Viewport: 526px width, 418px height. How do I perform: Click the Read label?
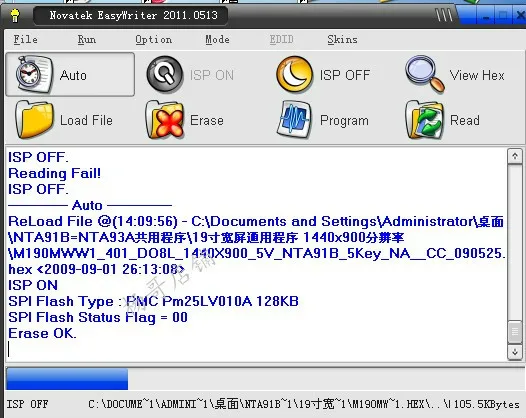click(465, 120)
